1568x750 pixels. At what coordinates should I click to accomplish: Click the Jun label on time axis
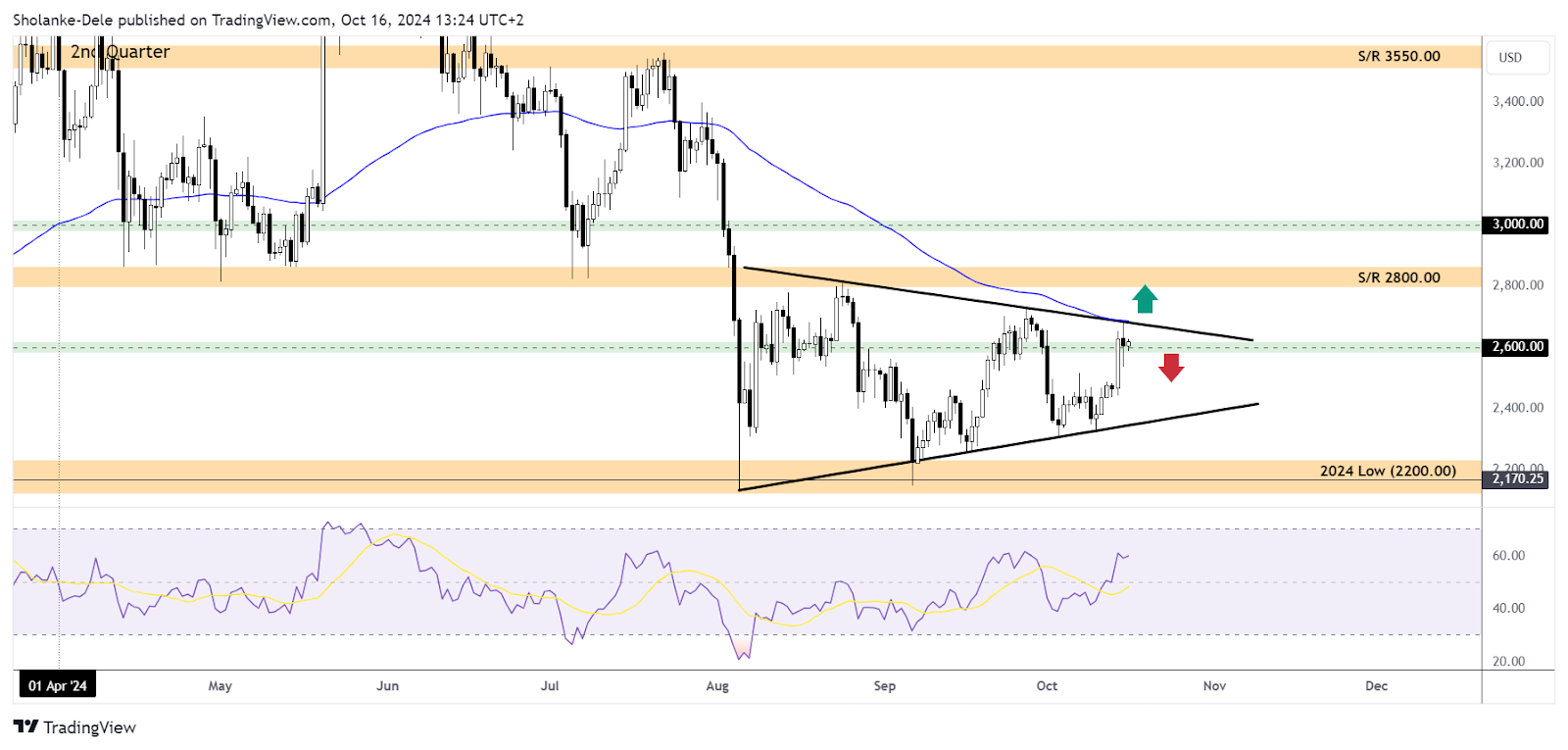point(387,686)
